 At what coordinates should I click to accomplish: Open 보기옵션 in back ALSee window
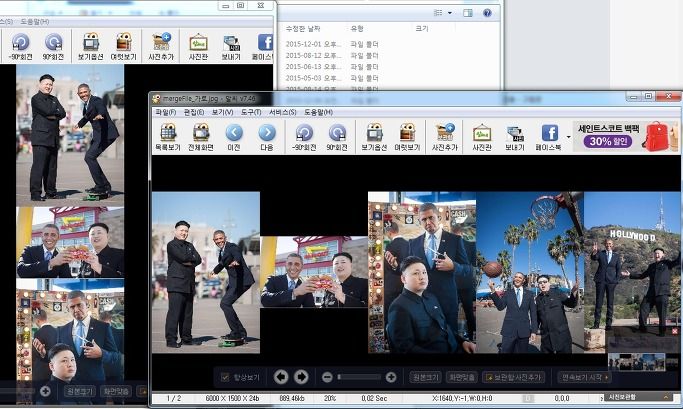pyautogui.click(x=91, y=47)
